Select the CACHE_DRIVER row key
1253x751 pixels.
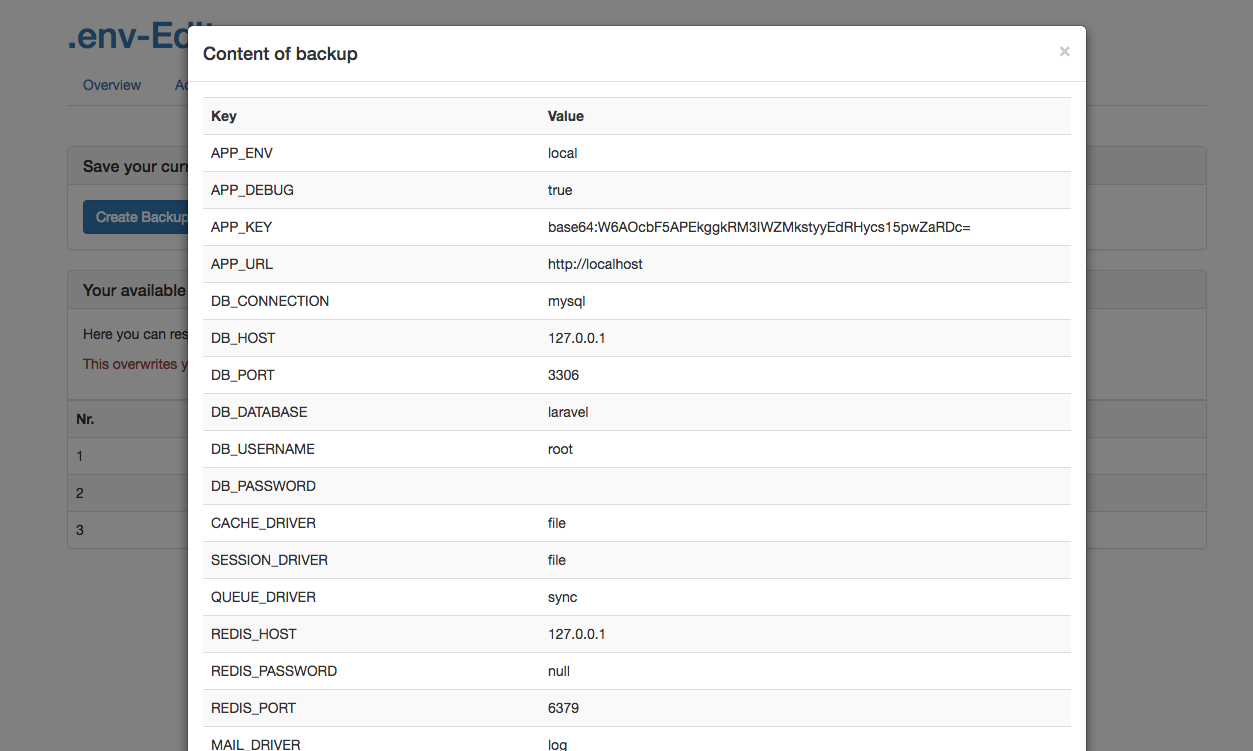tap(263, 523)
